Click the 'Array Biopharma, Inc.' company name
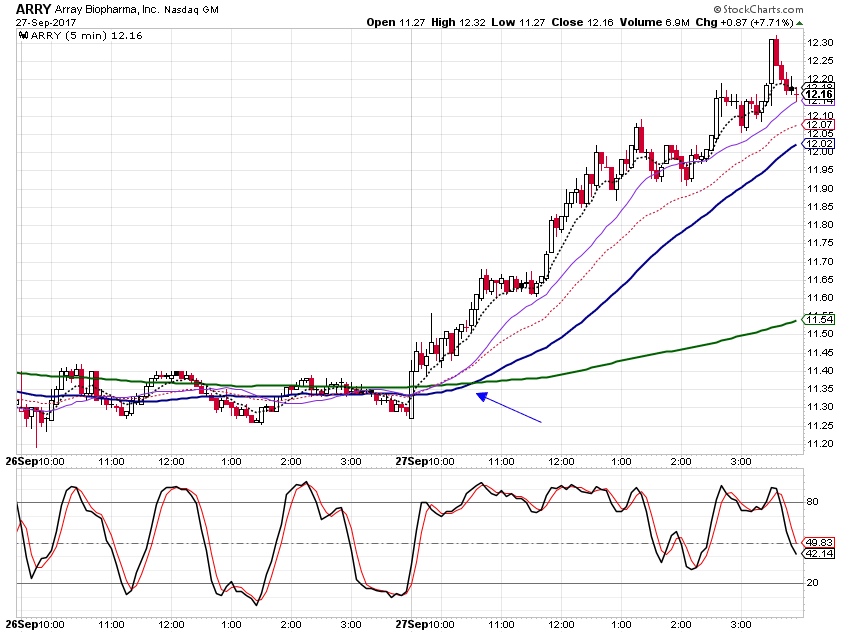 pyautogui.click(x=107, y=10)
